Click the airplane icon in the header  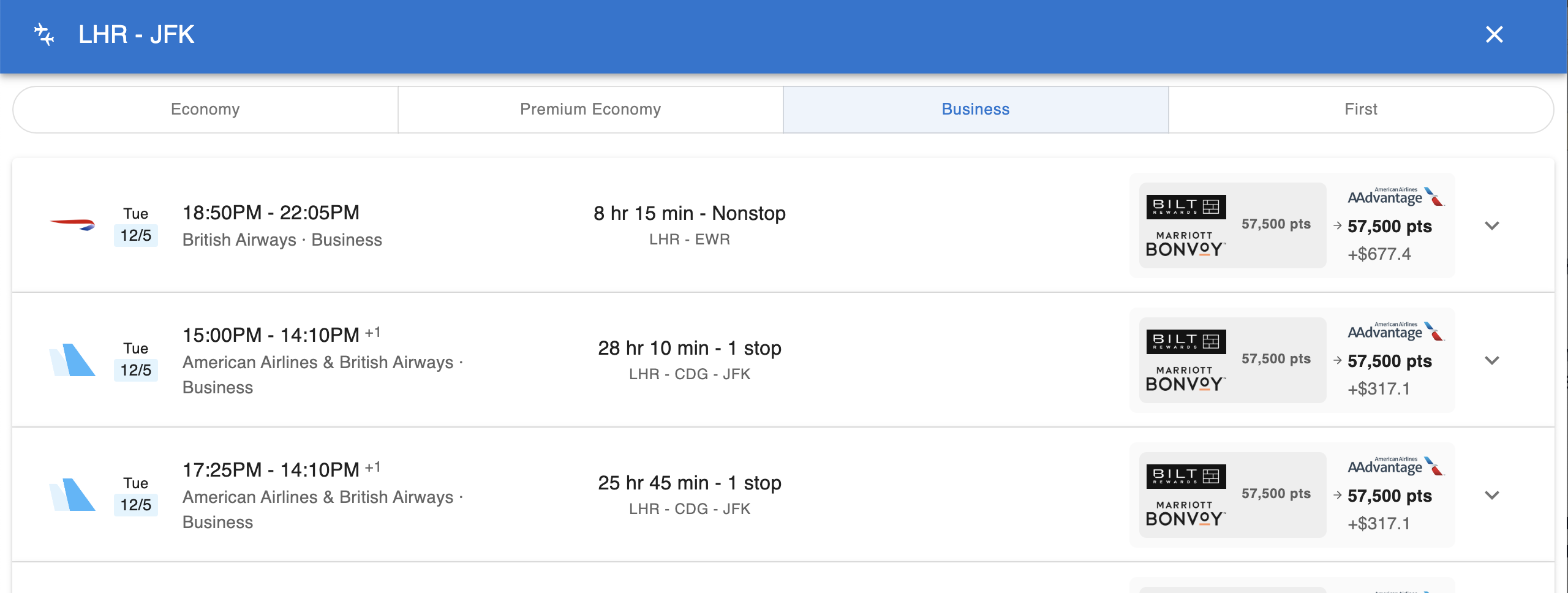tap(44, 34)
